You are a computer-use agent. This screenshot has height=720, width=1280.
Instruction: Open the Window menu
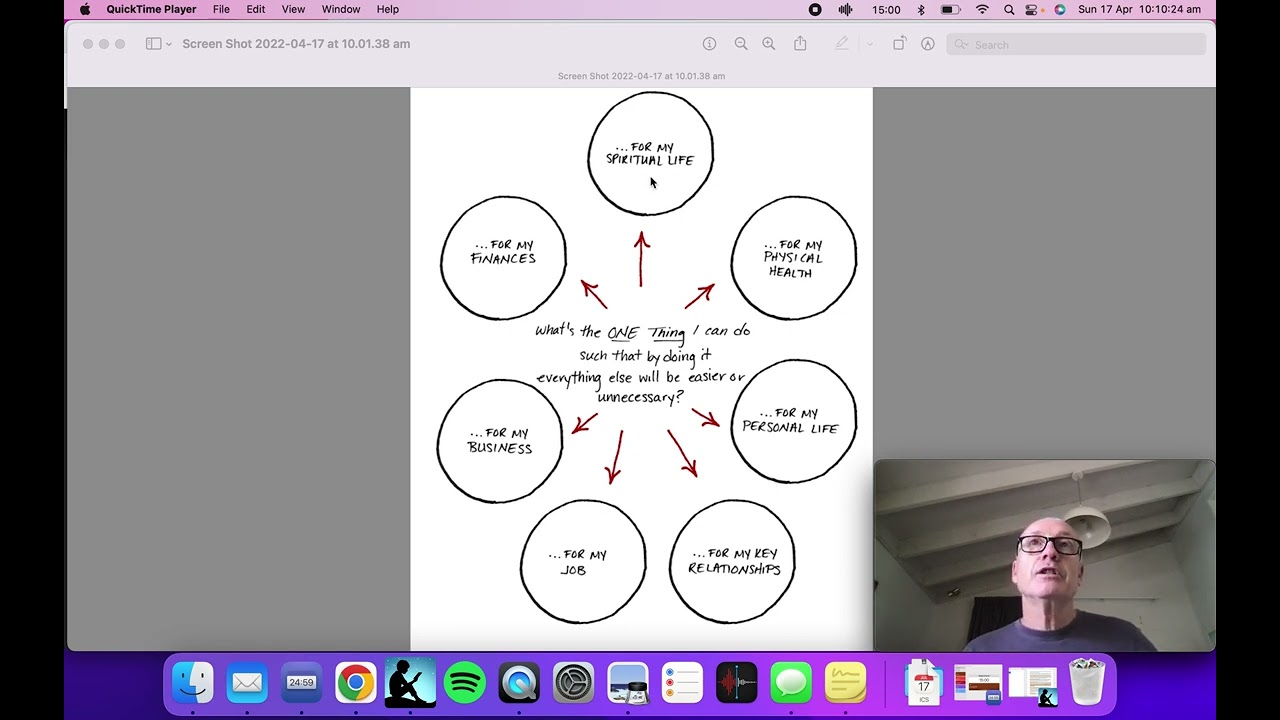point(341,9)
